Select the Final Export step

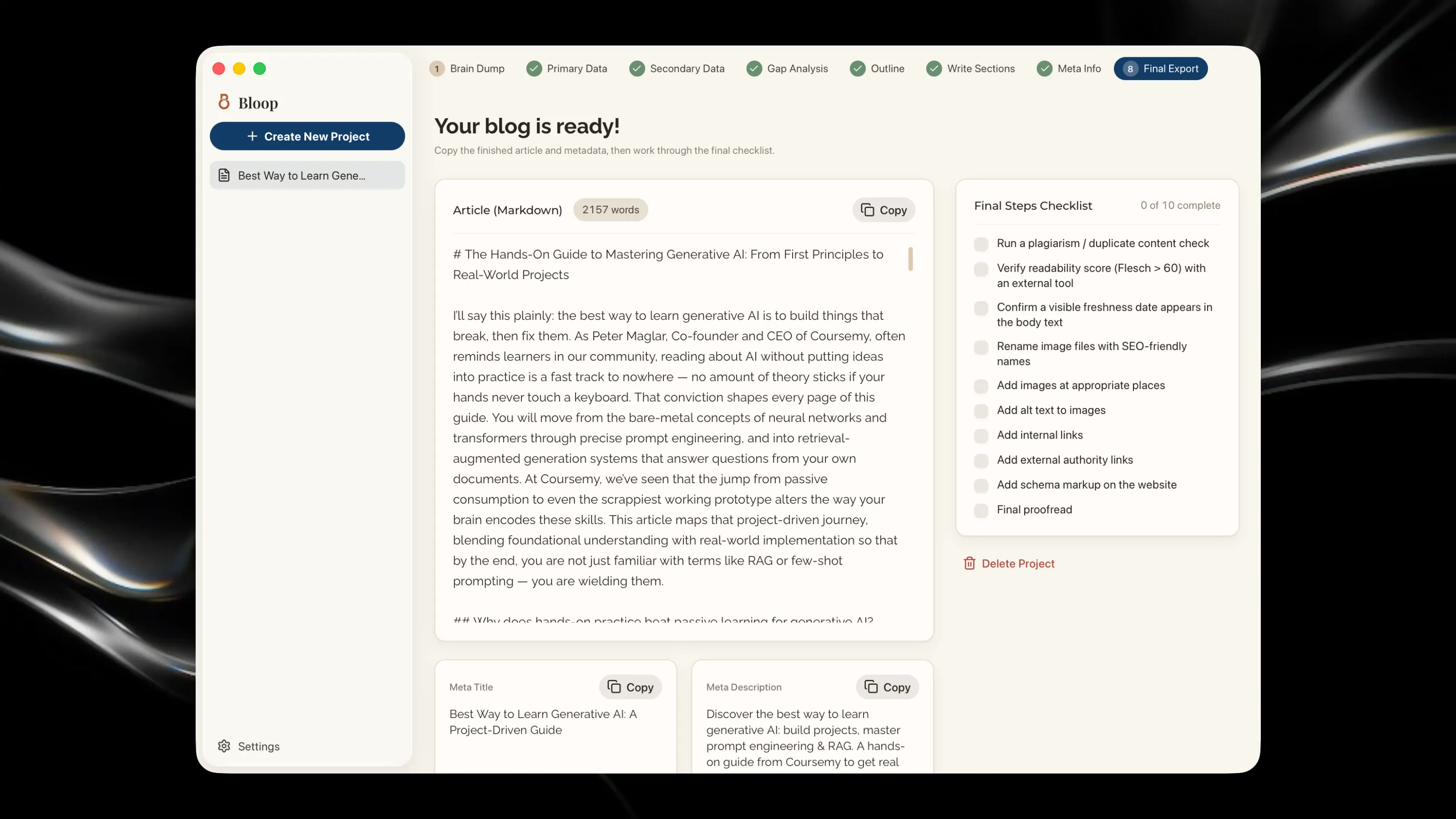point(1160,68)
